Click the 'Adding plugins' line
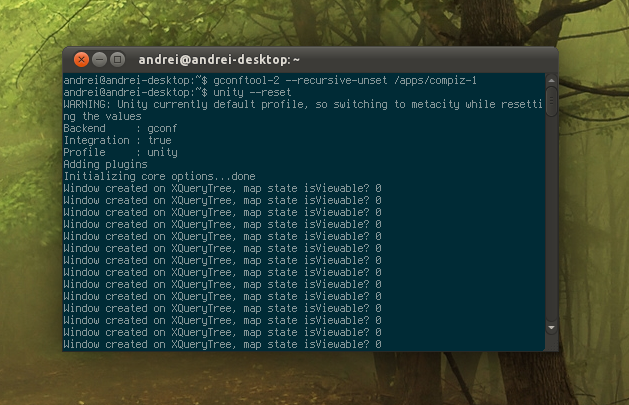Screen dimensions: 629x405 pos(106,165)
